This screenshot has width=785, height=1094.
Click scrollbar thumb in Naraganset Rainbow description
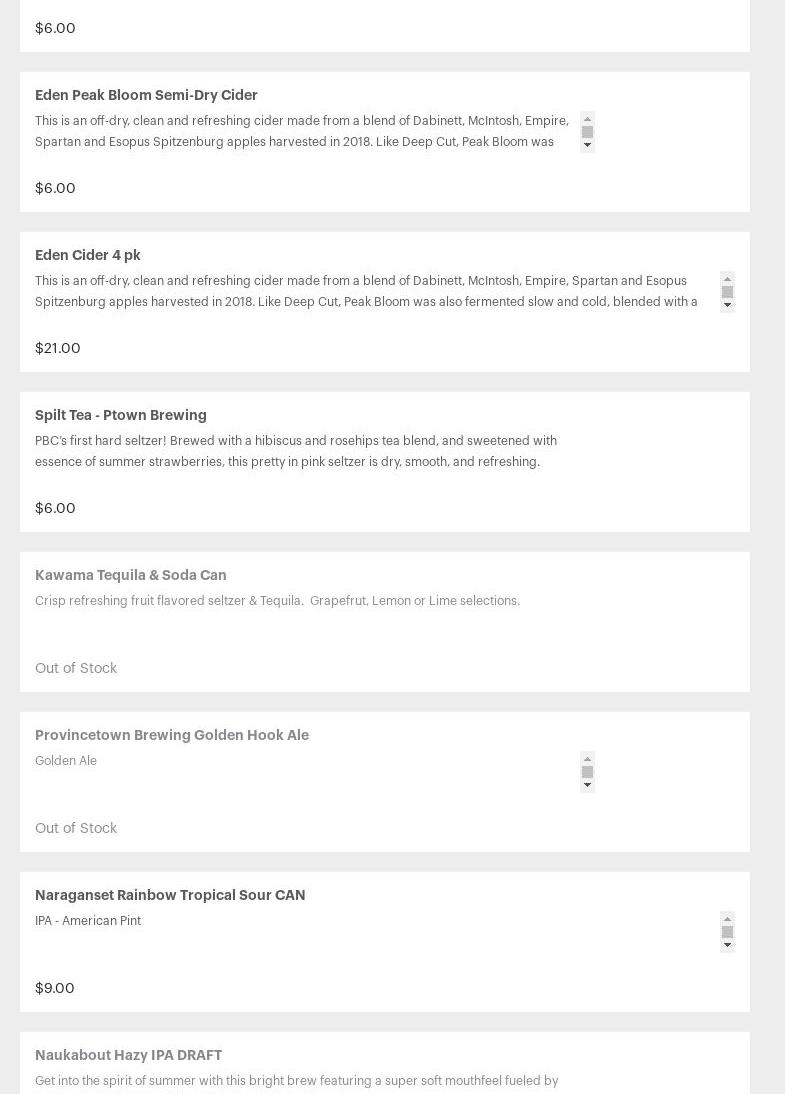coord(727,931)
